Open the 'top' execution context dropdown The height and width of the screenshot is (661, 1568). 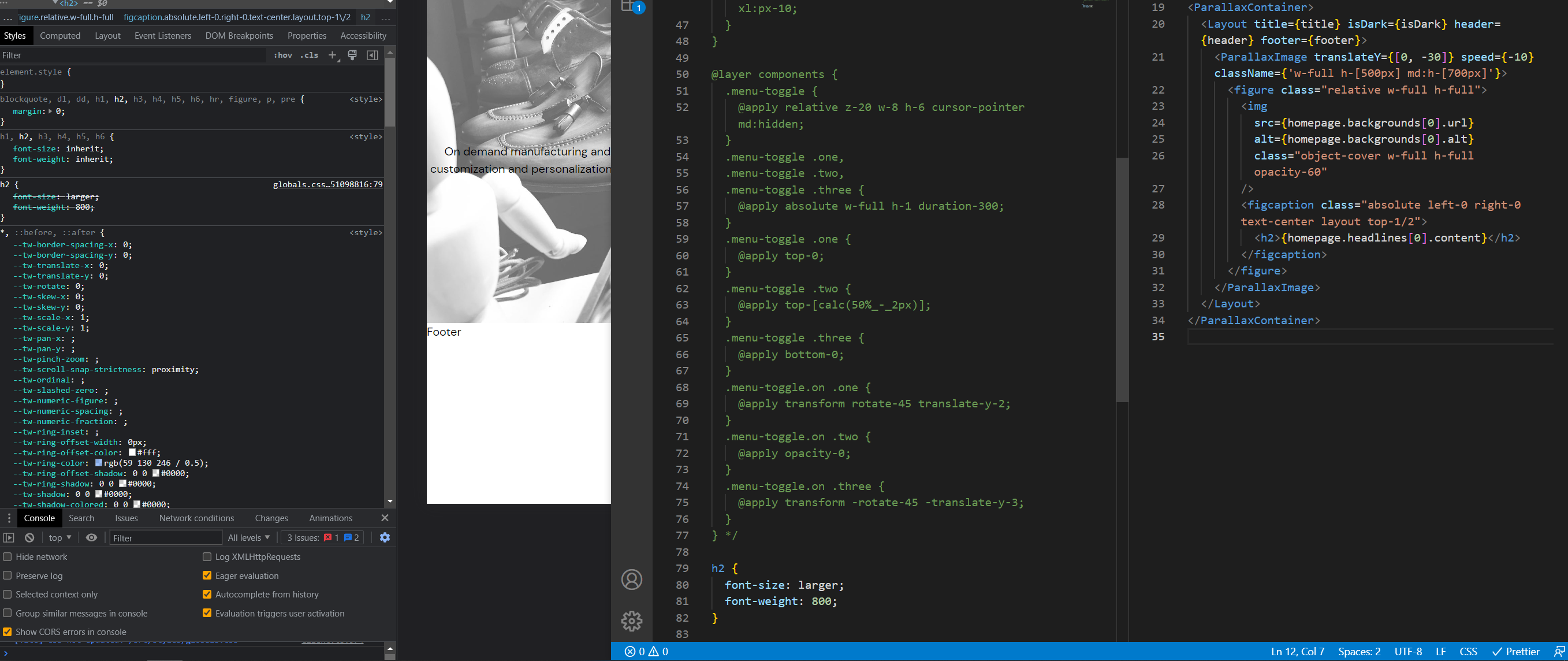58,537
